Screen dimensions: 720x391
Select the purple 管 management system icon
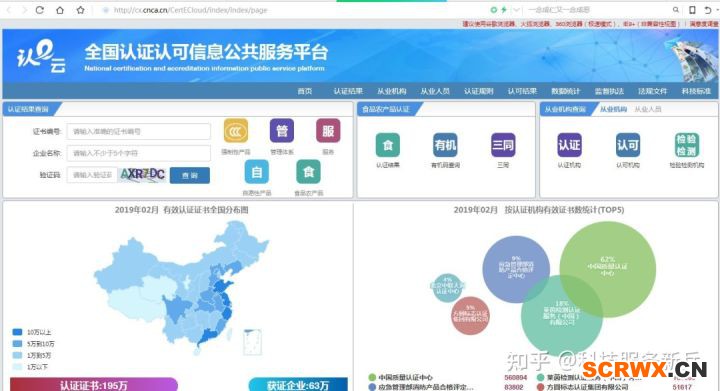point(282,131)
